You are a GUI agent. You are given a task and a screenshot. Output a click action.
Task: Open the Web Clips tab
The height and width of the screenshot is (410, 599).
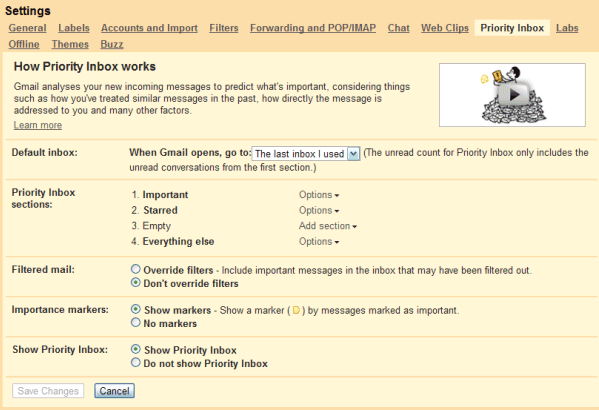pos(445,28)
